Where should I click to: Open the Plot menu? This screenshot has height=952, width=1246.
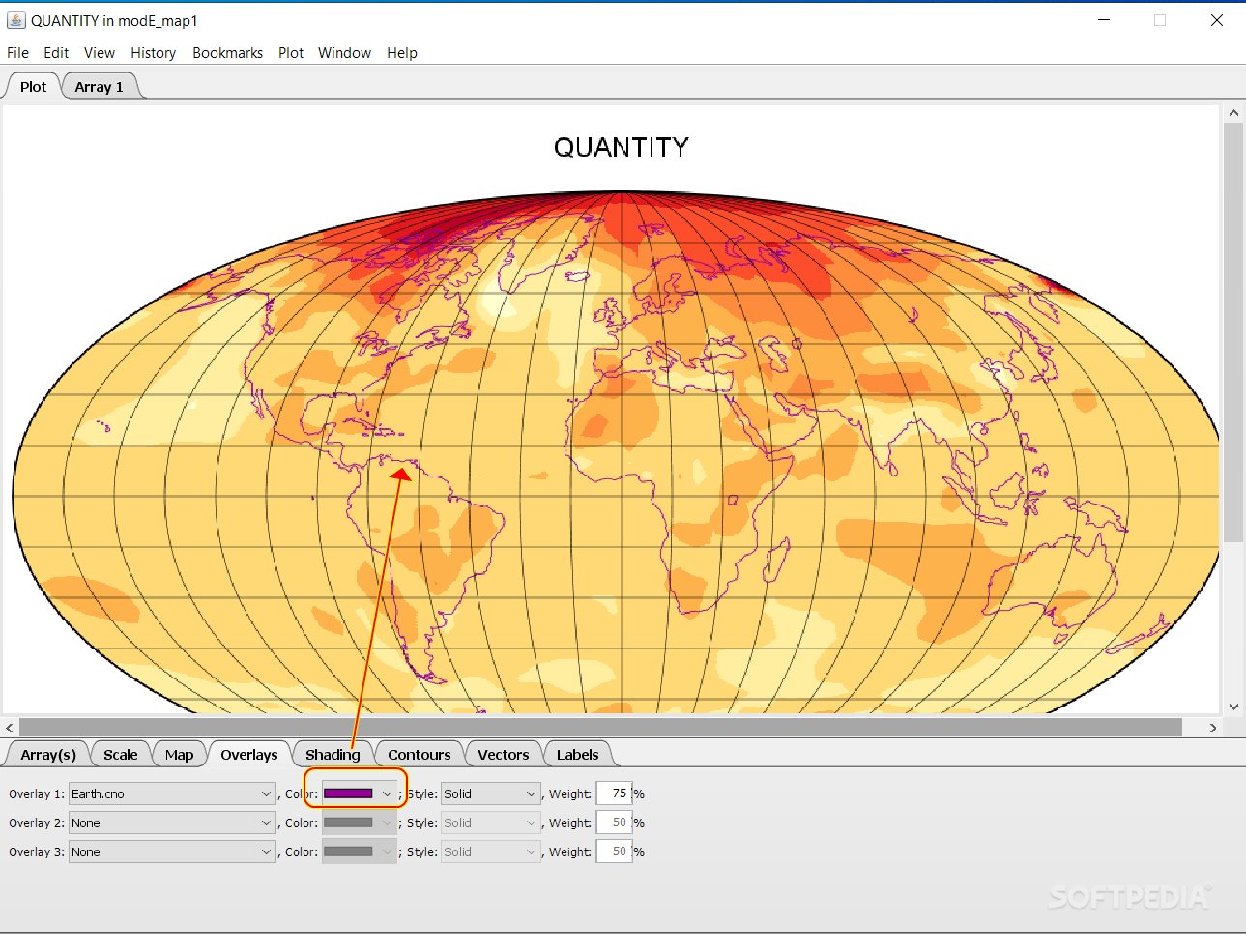(x=291, y=53)
